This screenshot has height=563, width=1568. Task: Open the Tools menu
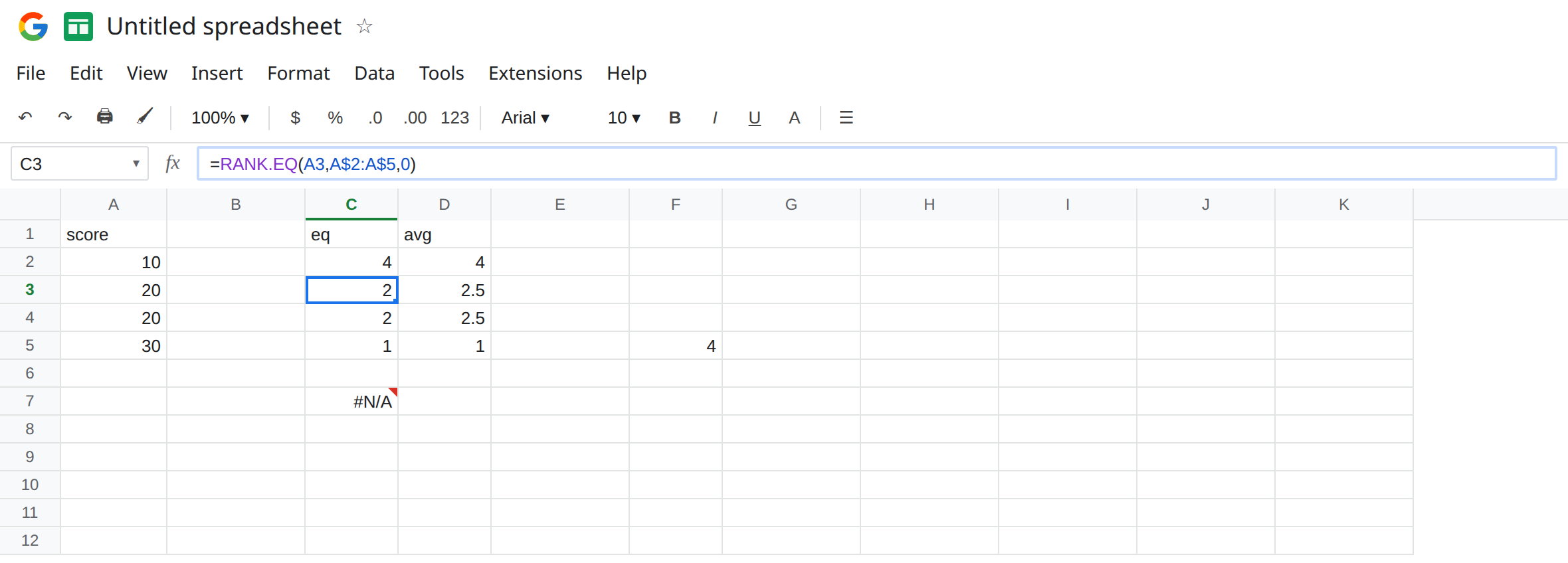point(441,73)
